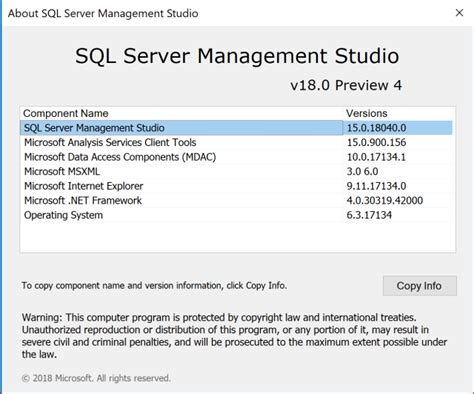Select the SQL Server Management Studio row
The width and height of the screenshot is (474, 394).
[236, 128]
